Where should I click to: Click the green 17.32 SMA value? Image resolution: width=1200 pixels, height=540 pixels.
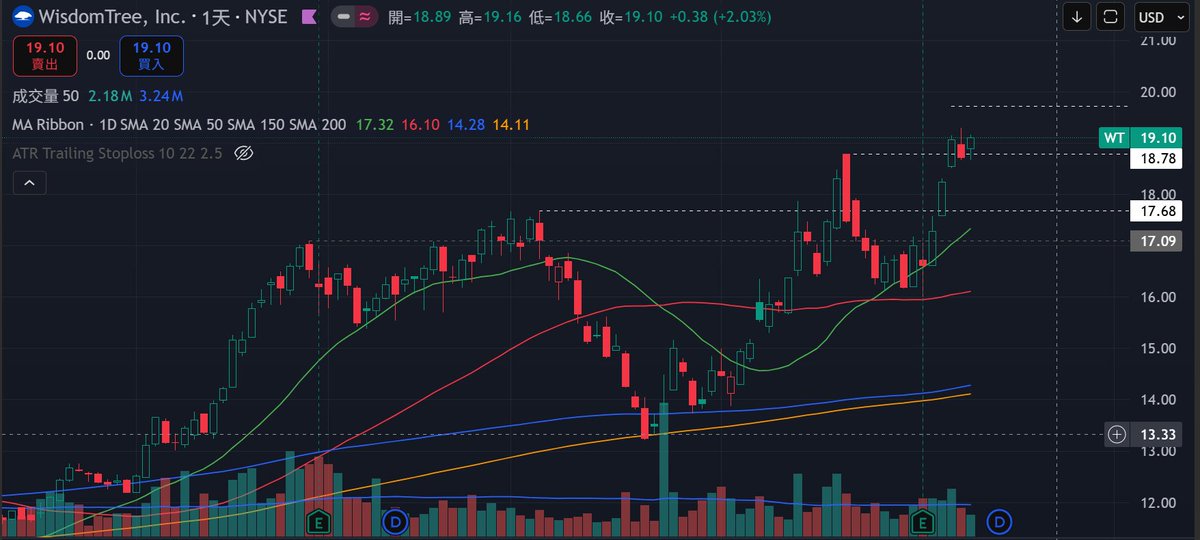pos(374,125)
